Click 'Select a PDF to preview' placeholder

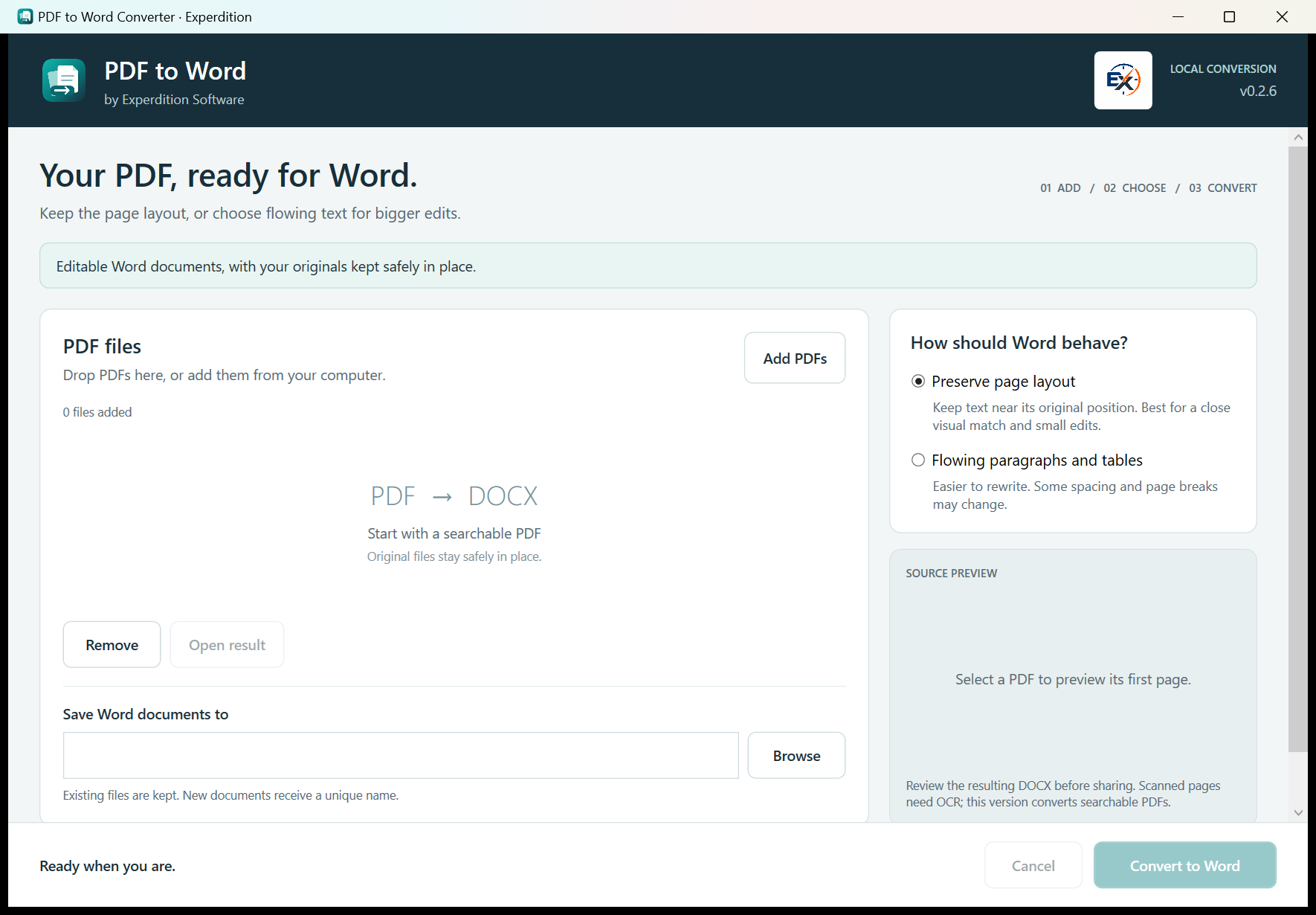(1073, 679)
